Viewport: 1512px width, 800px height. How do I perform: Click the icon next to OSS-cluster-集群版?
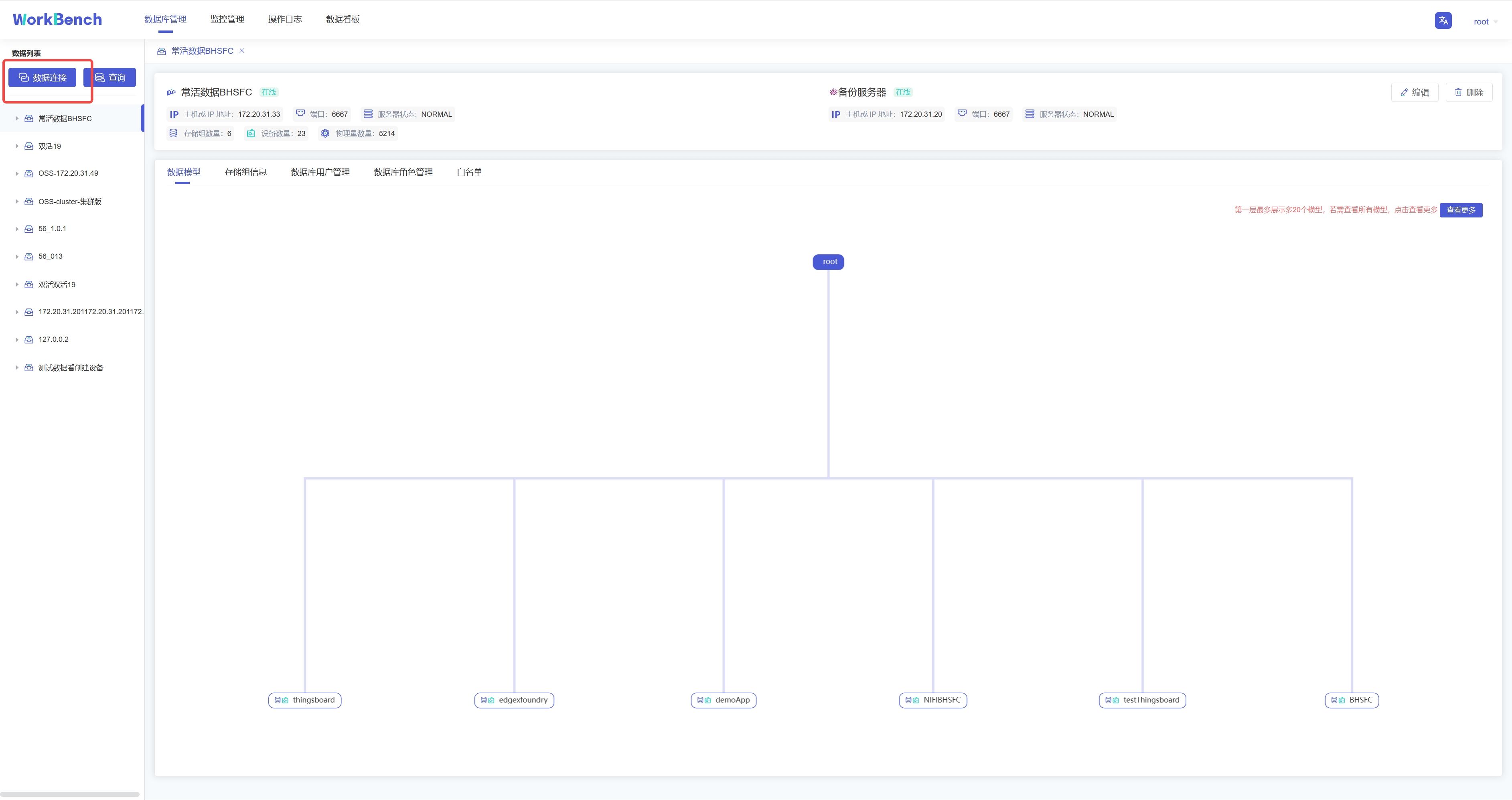(x=29, y=201)
